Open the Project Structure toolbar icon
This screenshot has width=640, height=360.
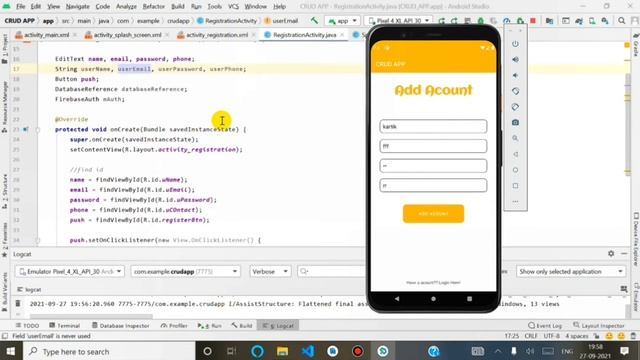tap(549, 20)
